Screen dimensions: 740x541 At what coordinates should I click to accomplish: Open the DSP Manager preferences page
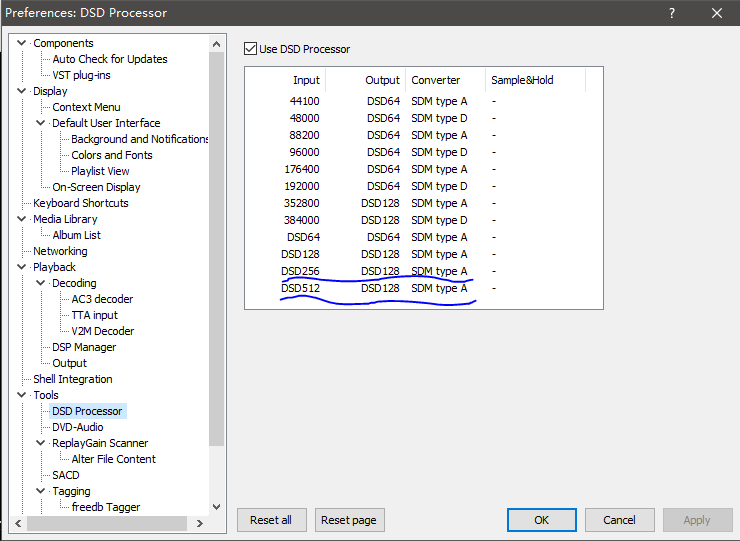[84, 347]
